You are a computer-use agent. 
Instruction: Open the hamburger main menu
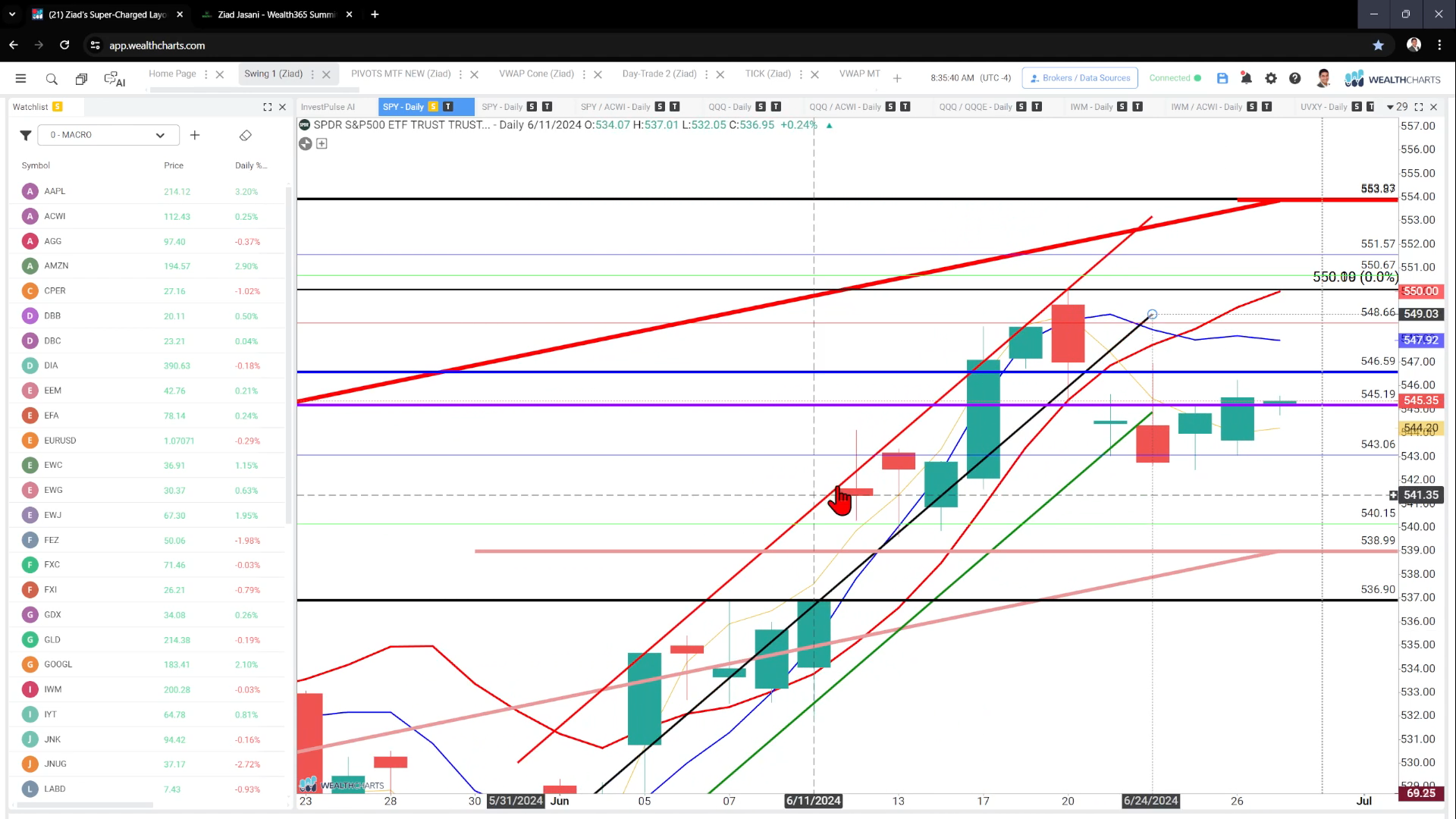pyautogui.click(x=20, y=78)
